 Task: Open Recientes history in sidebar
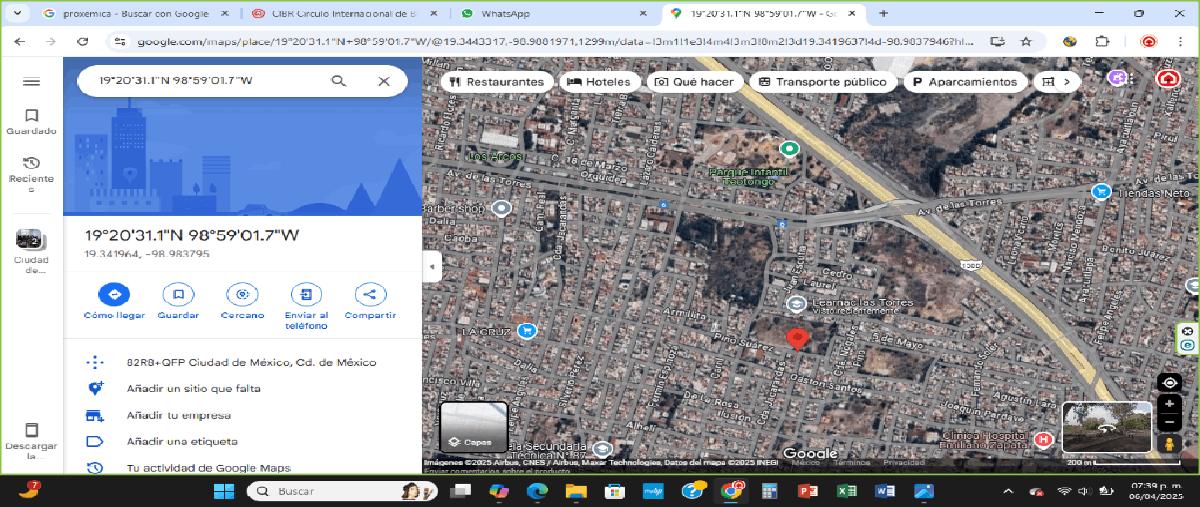point(31,175)
